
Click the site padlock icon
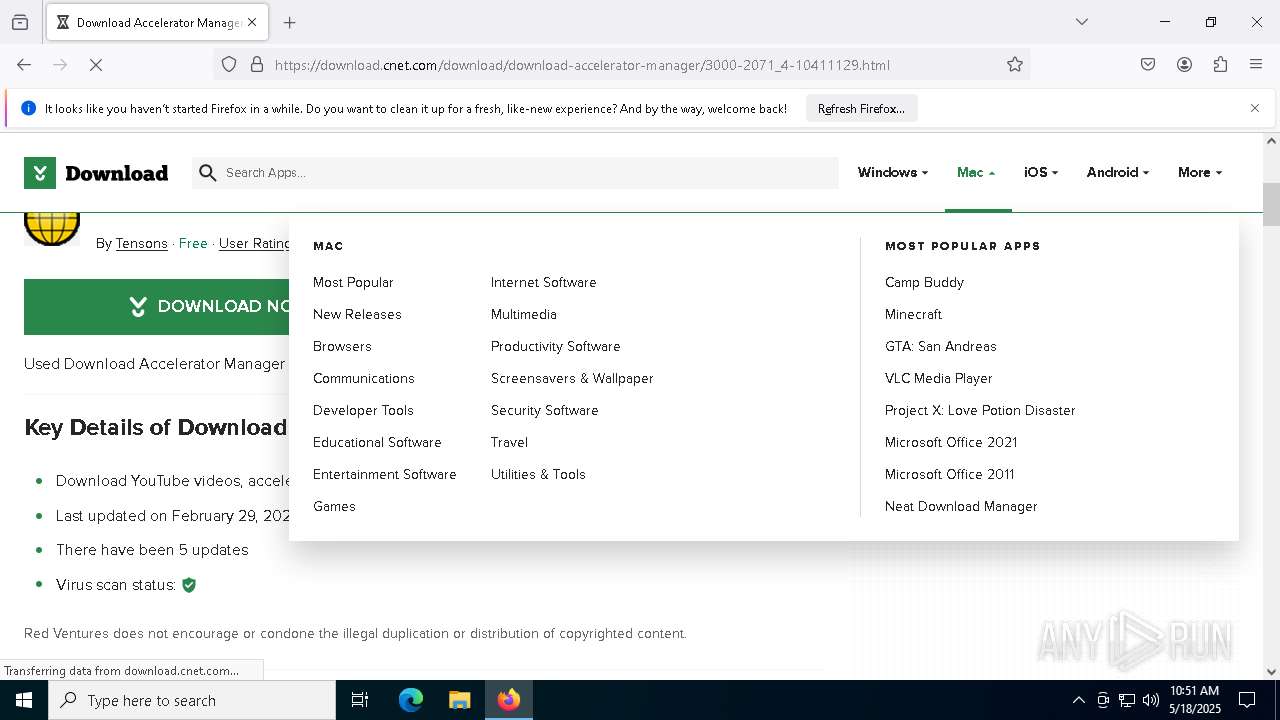(257, 65)
